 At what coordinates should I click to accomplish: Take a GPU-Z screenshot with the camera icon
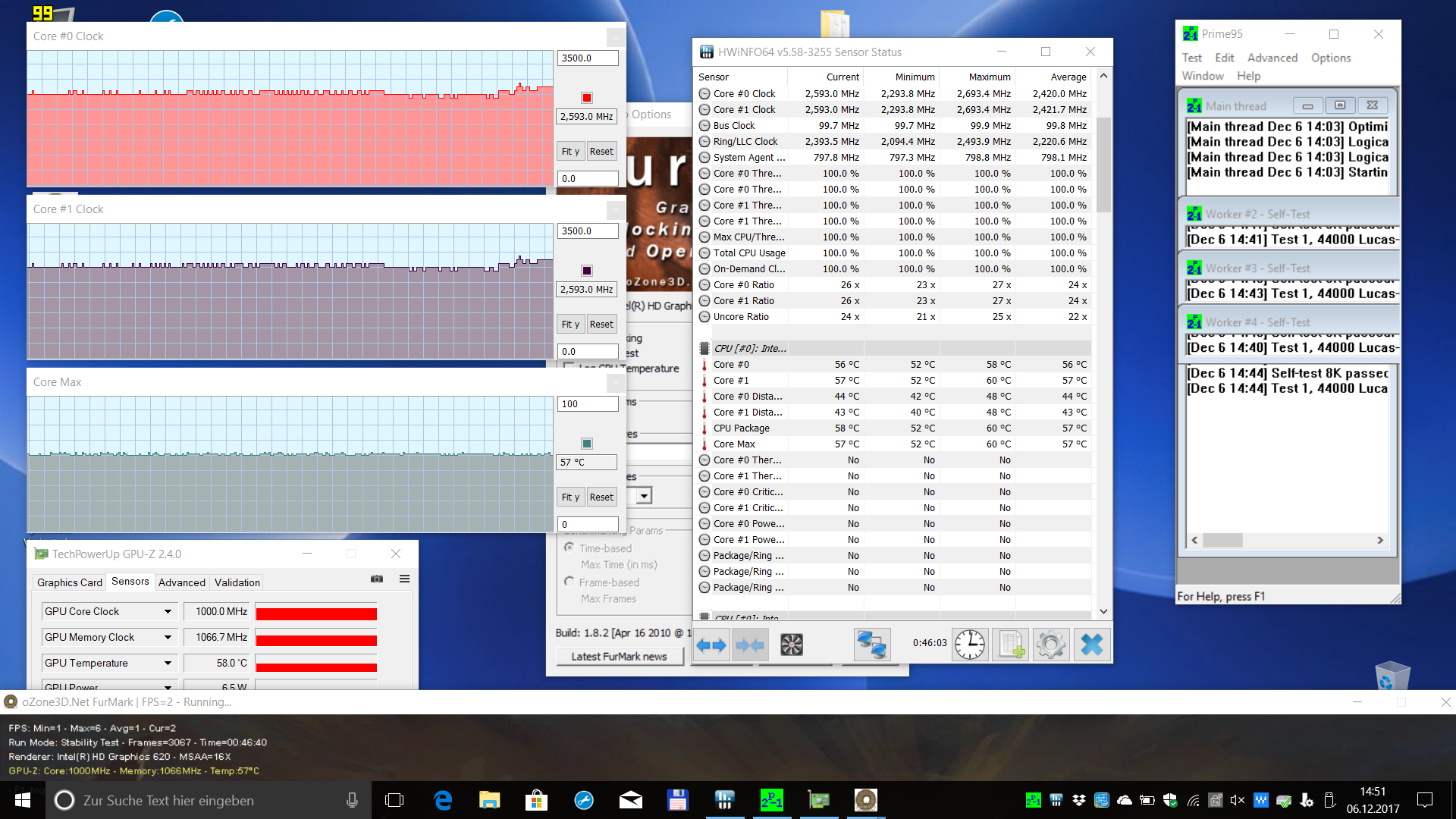(377, 579)
